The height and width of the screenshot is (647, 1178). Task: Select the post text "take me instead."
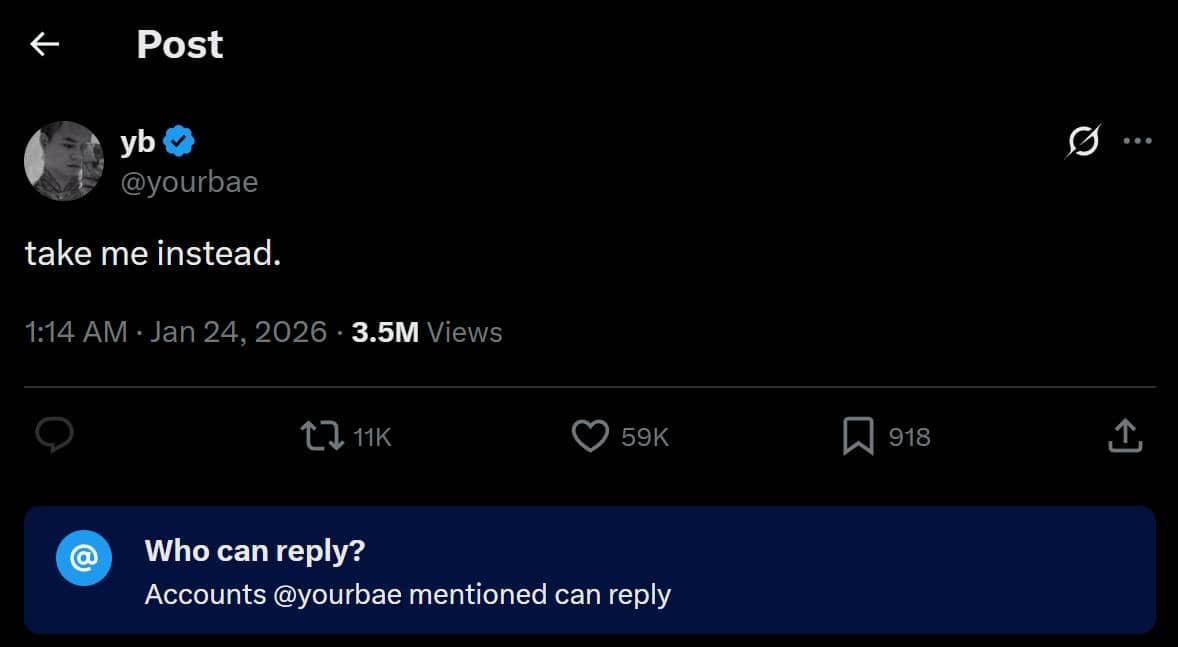[153, 253]
